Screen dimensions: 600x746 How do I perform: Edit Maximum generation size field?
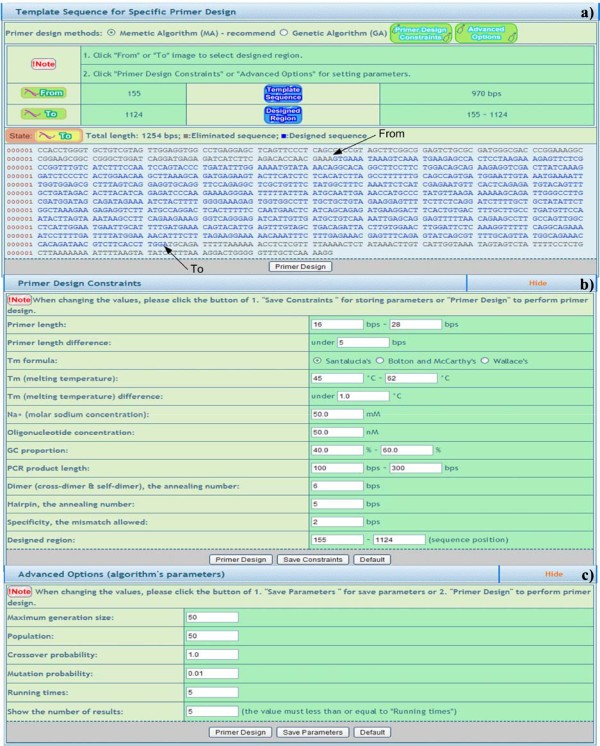pyautogui.click(x=212, y=618)
